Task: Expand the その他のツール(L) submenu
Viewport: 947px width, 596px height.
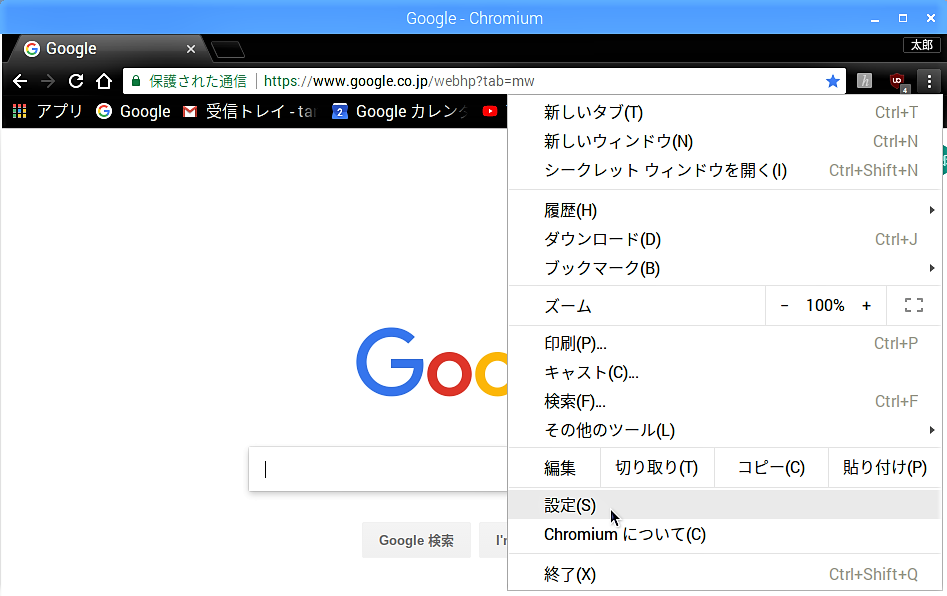Action: (725, 431)
